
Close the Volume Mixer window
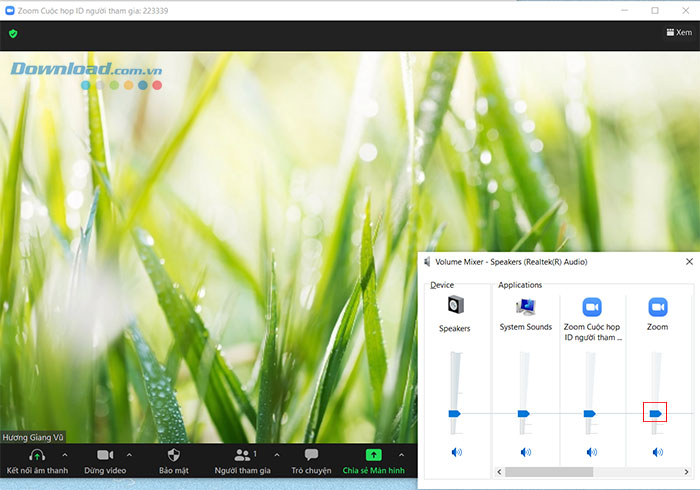(x=689, y=262)
